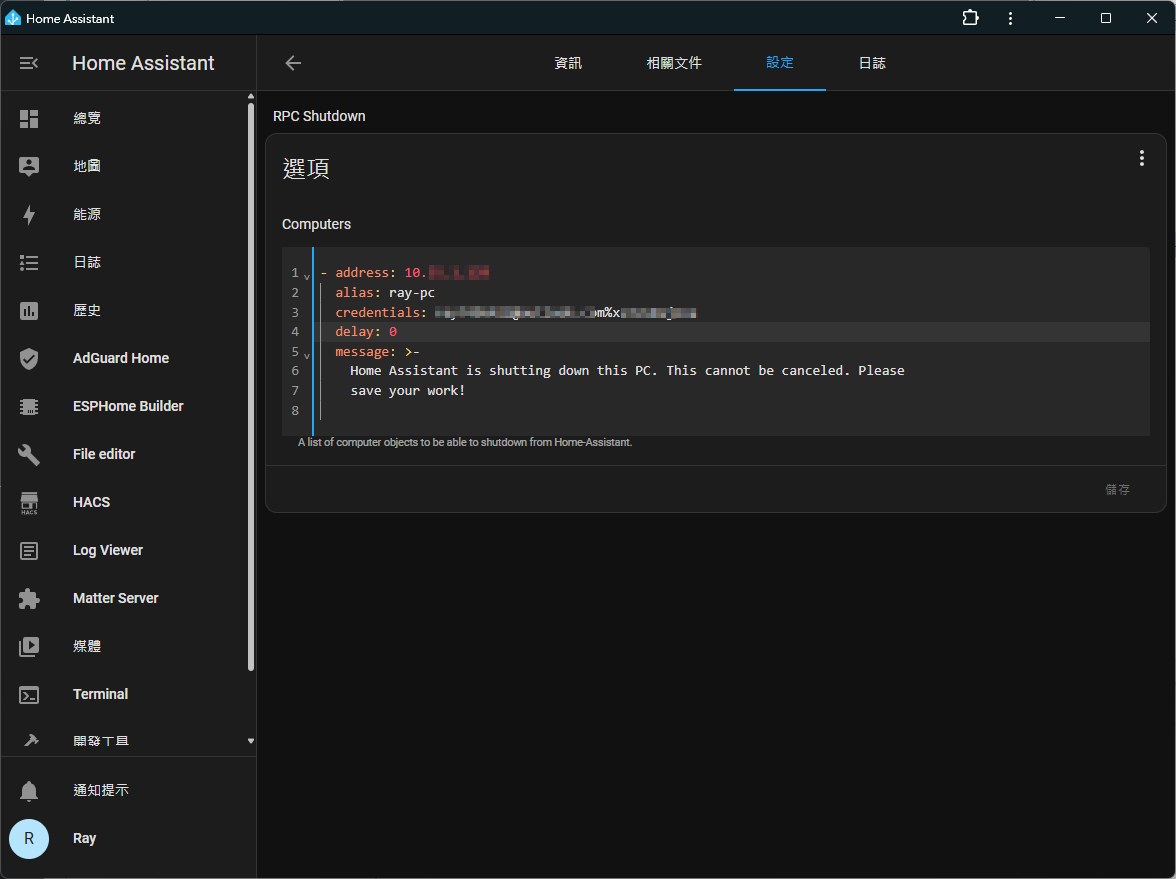1176x879 pixels.
Task: Open the Matter Server puzzle icon
Action: pos(28,598)
